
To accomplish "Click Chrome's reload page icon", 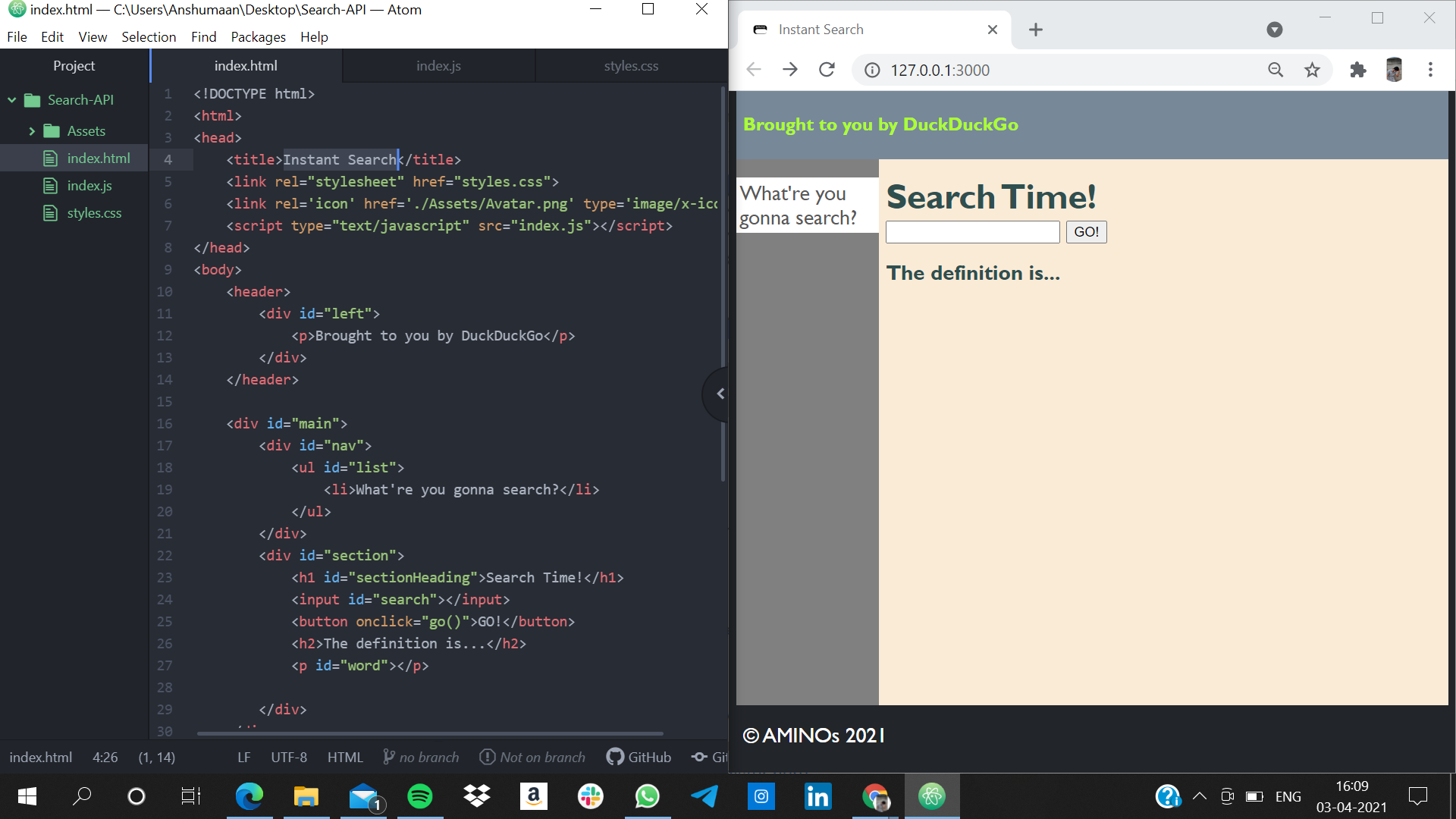I will (x=827, y=70).
